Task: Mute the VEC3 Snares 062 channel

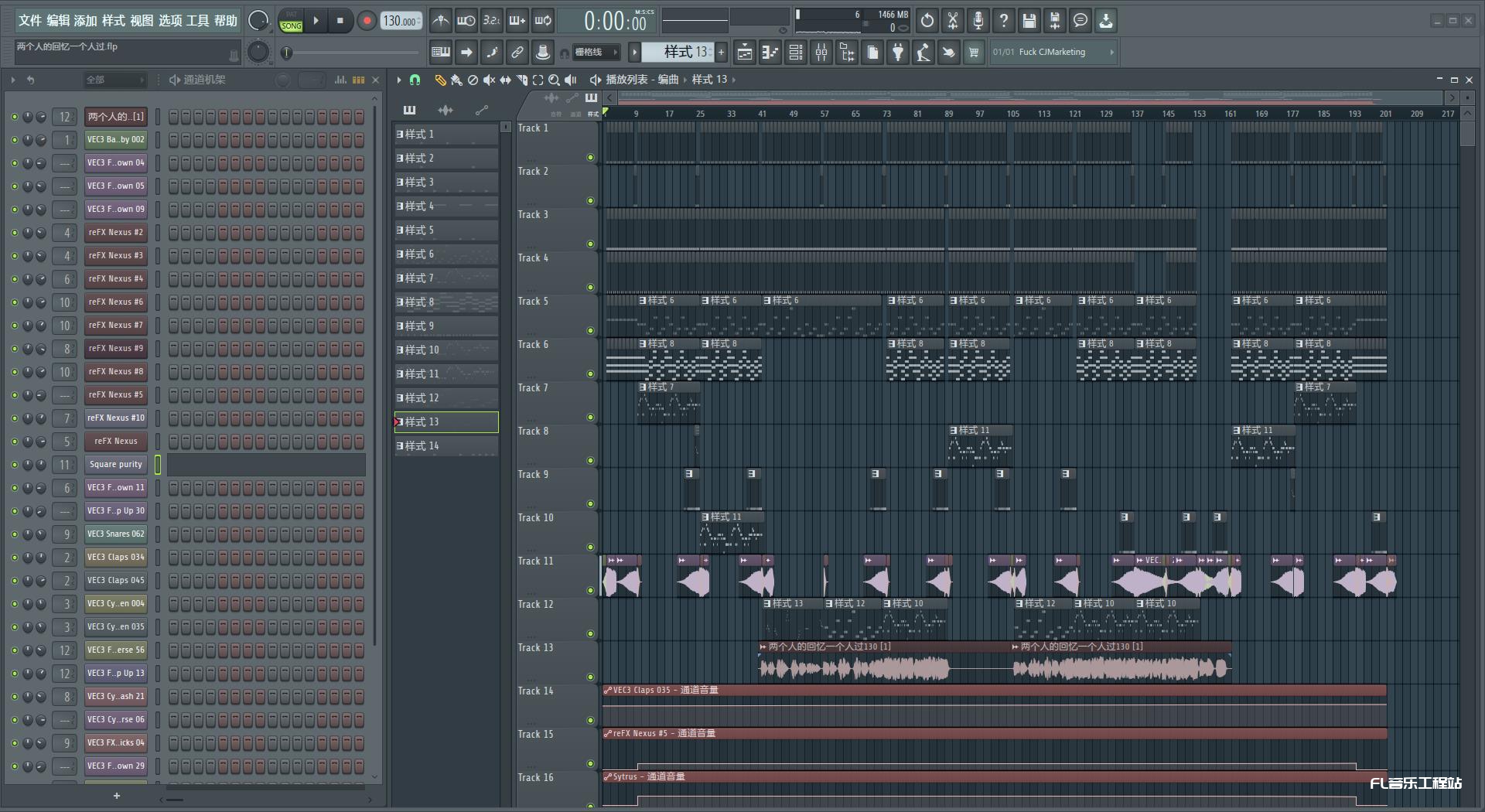Action: [14, 534]
